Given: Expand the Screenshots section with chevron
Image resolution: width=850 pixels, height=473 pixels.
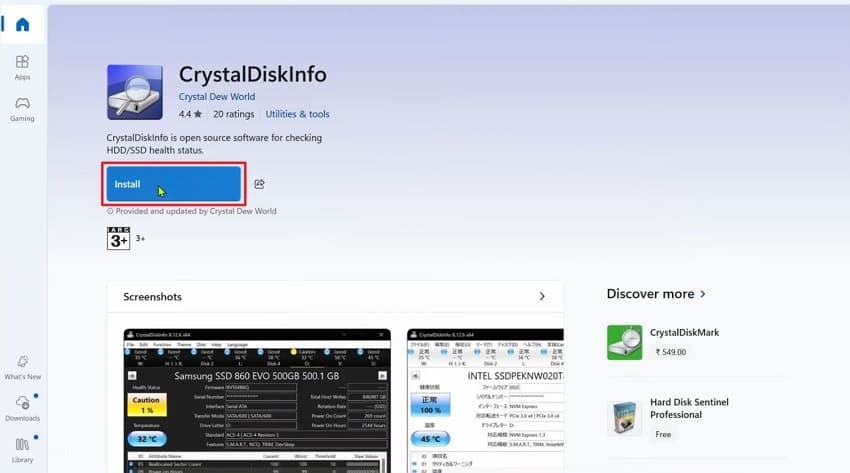Looking at the screenshot, I should click(542, 296).
